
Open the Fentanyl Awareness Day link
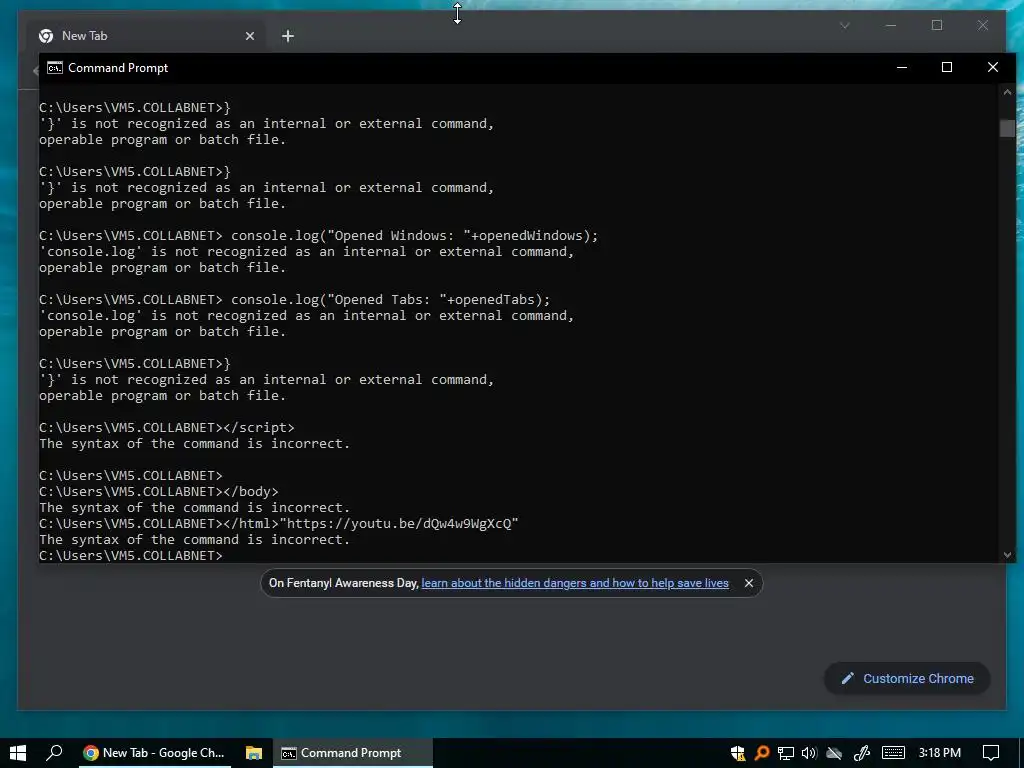[x=575, y=583]
